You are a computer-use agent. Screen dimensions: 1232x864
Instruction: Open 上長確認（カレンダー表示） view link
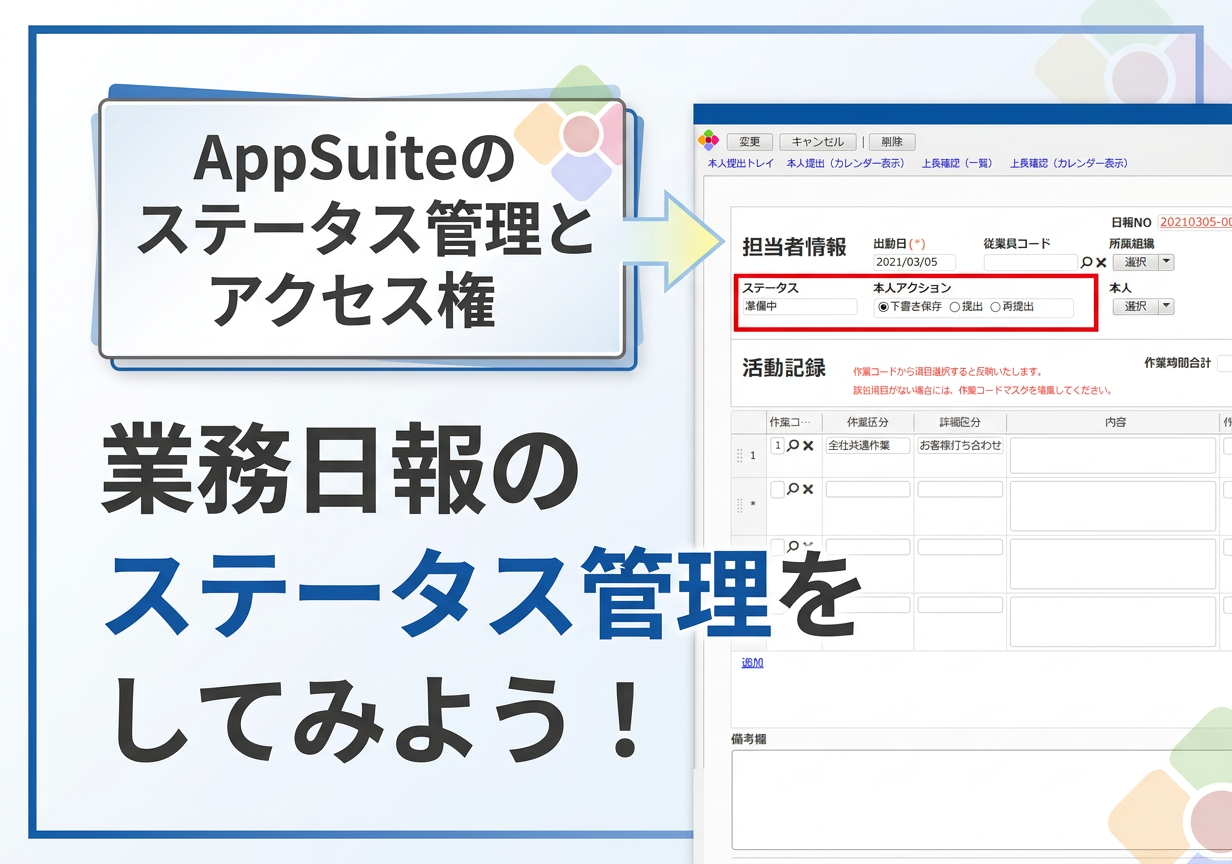1069,163
